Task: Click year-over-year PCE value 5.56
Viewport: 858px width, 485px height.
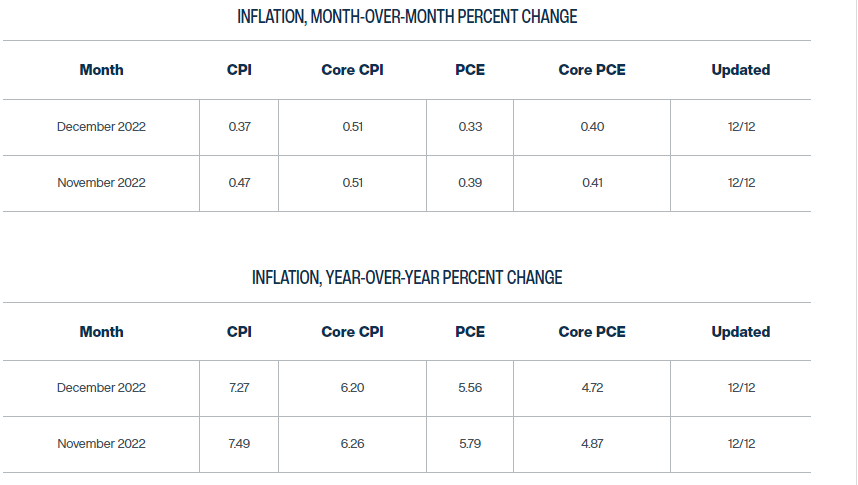Action: point(470,388)
